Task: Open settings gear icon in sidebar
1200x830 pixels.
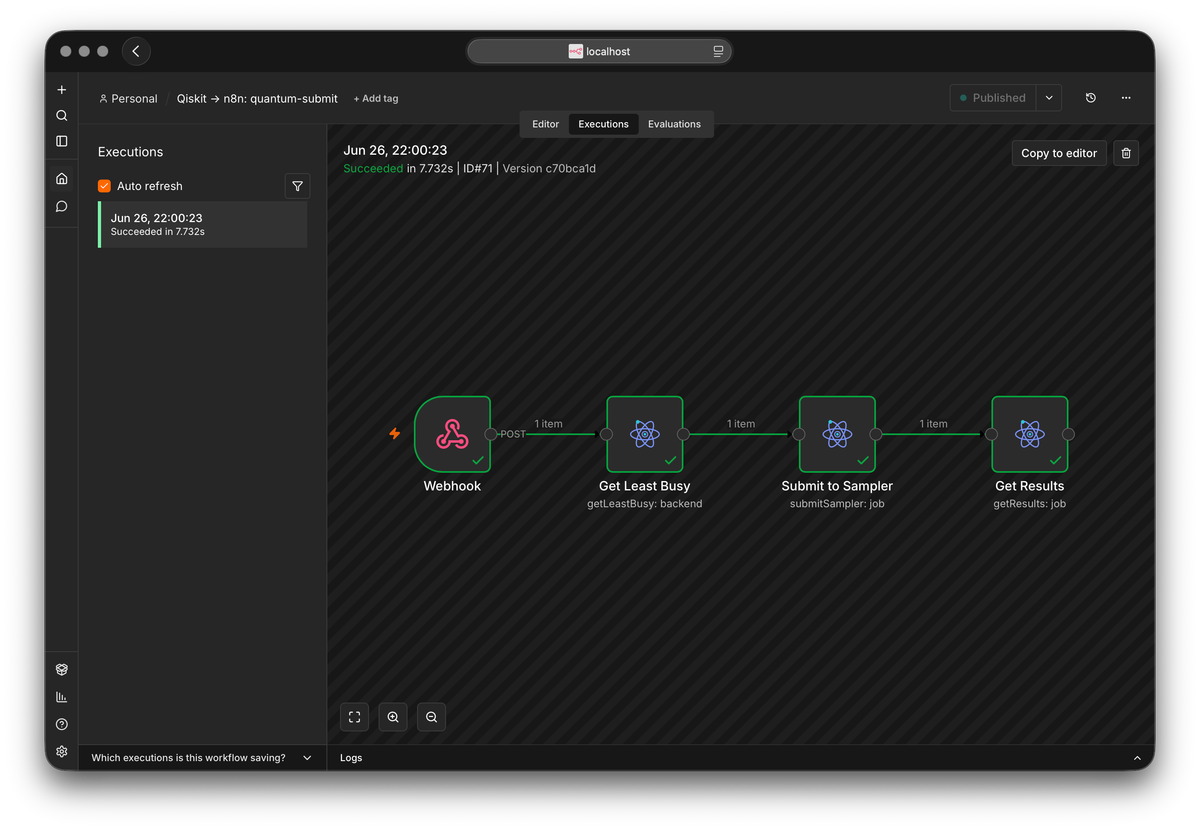Action: (62, 751)
